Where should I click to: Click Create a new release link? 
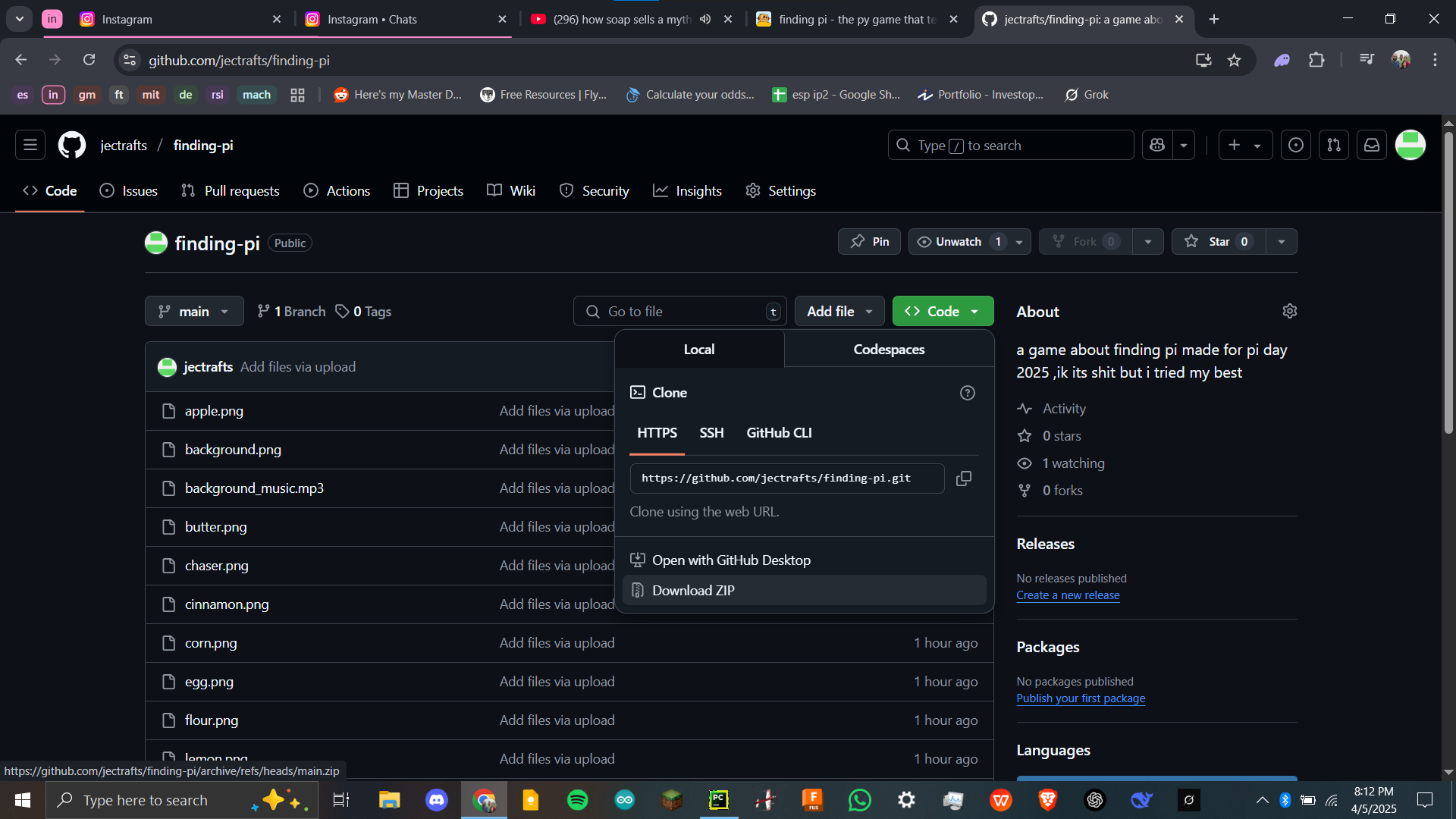click(x=1068, y=595)
